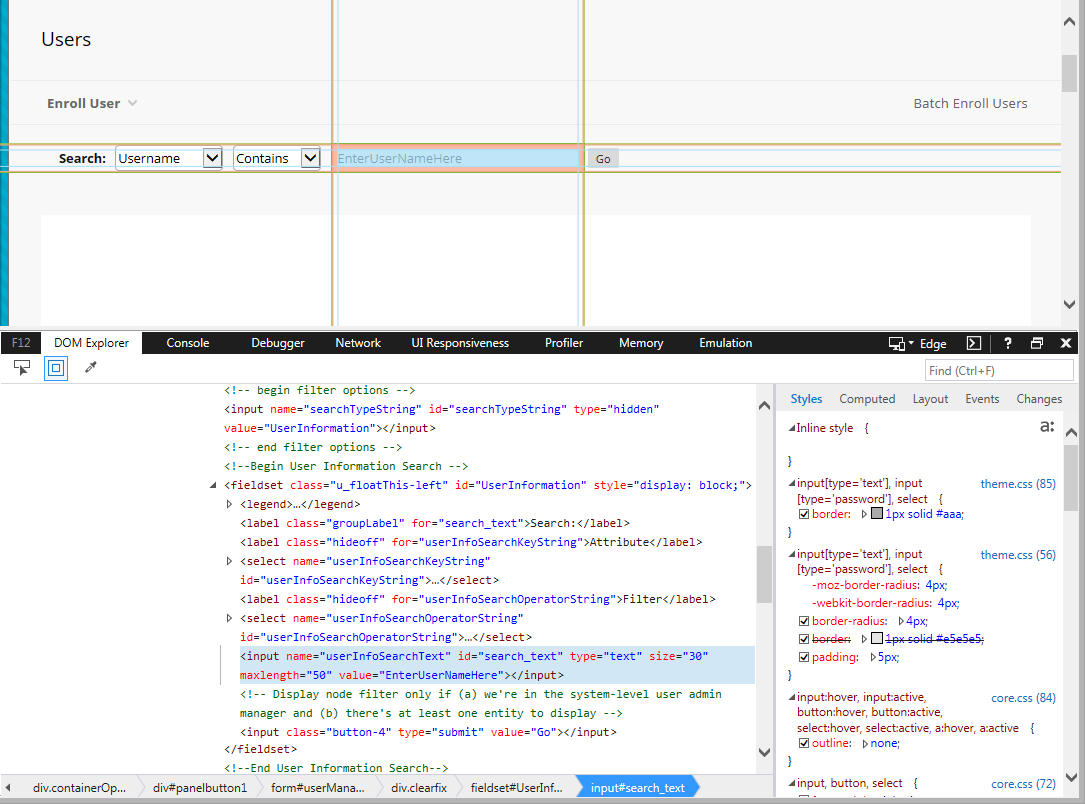This screenshot has width=1085, height=804.
Task: Open the Changes tab
Action: point(1039,399)
